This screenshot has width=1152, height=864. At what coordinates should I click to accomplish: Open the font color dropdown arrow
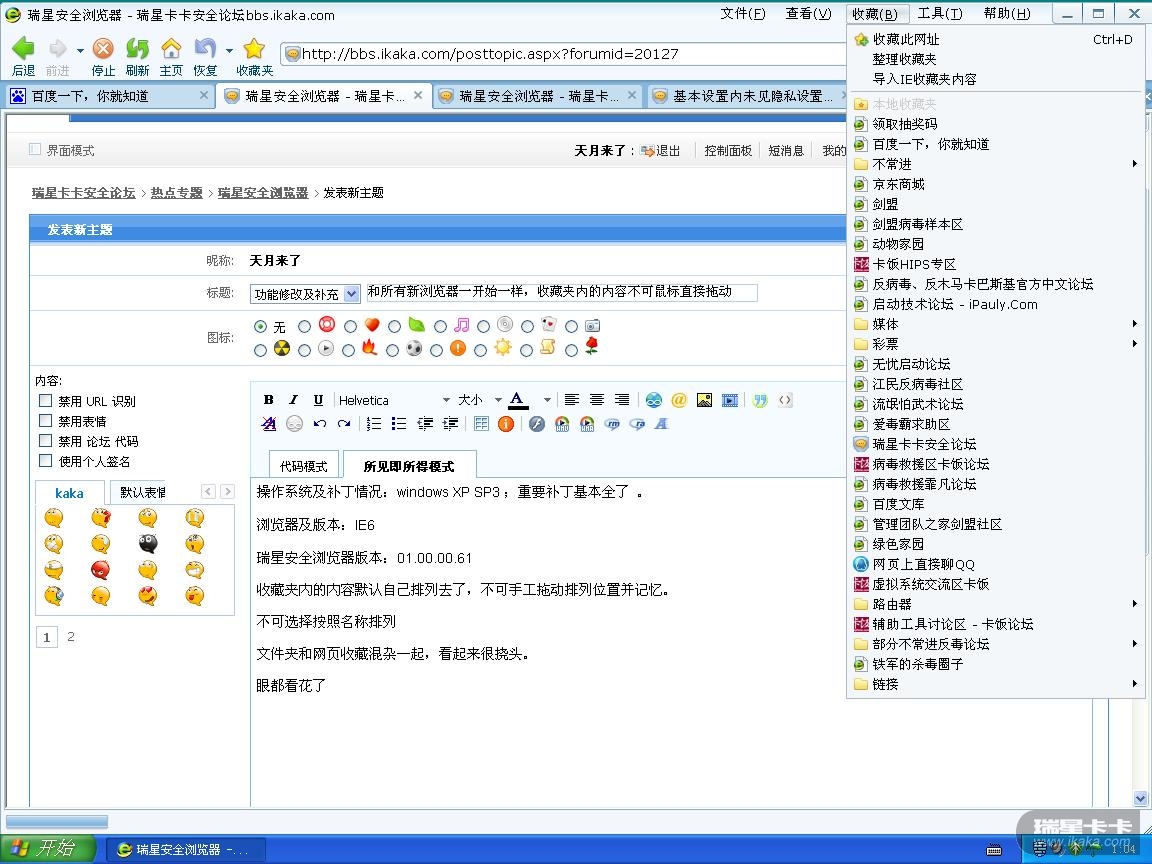(547, 400)
